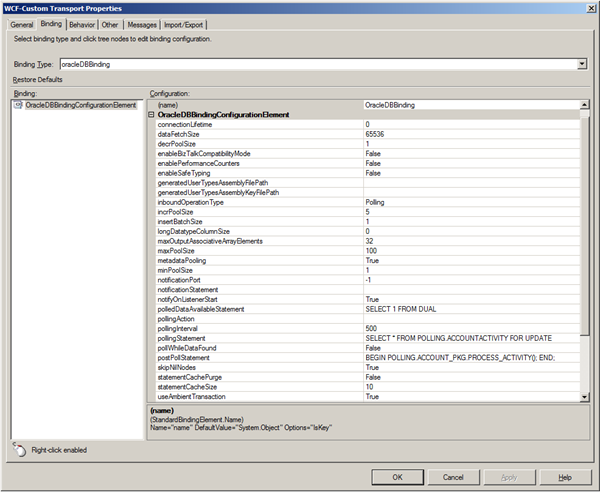Viewport: 600px width, 492px height.
Task: Select the skipNilNodes property
Action: tap(368, 367)
